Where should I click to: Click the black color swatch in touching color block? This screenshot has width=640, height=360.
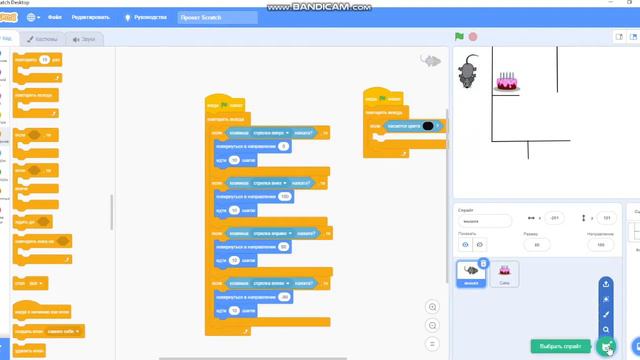pos(428,126)
